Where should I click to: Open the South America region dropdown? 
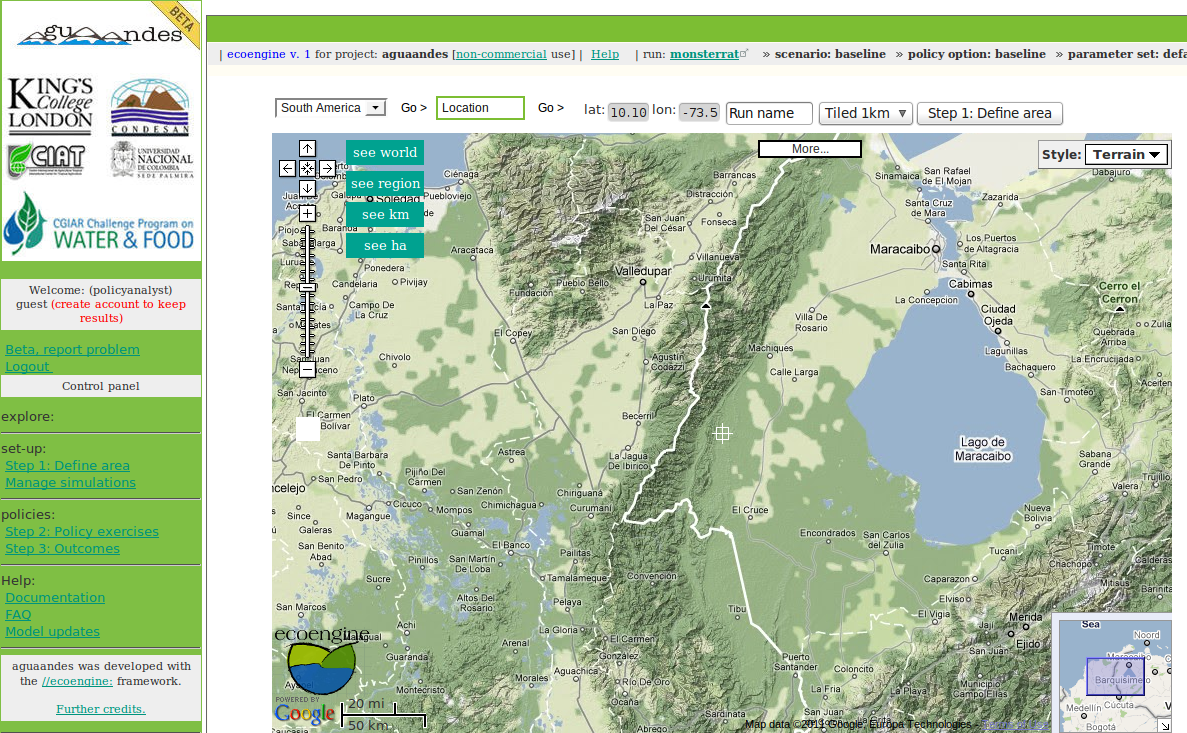(331, 108)
